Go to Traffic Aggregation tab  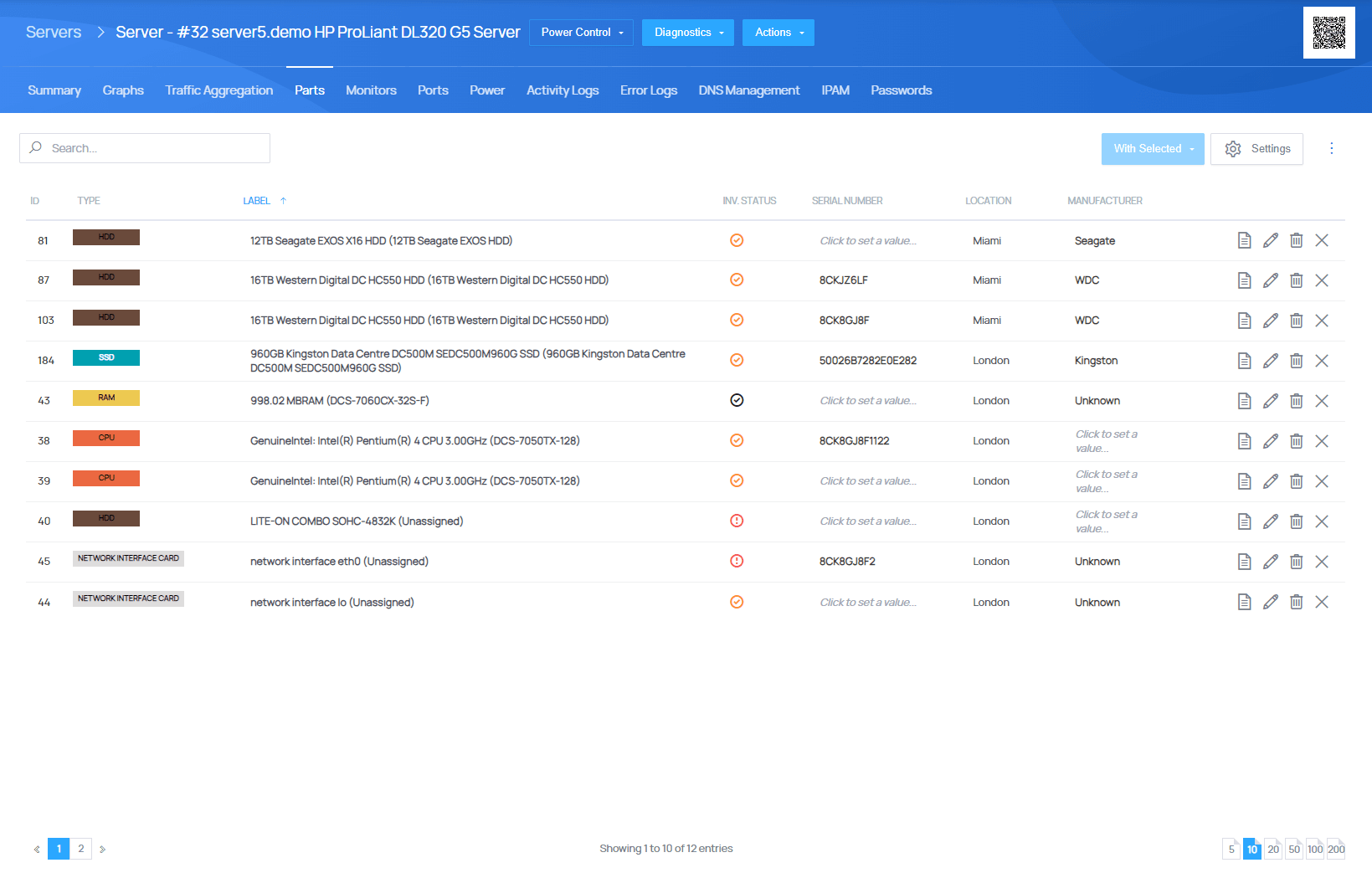coord(219,90)
